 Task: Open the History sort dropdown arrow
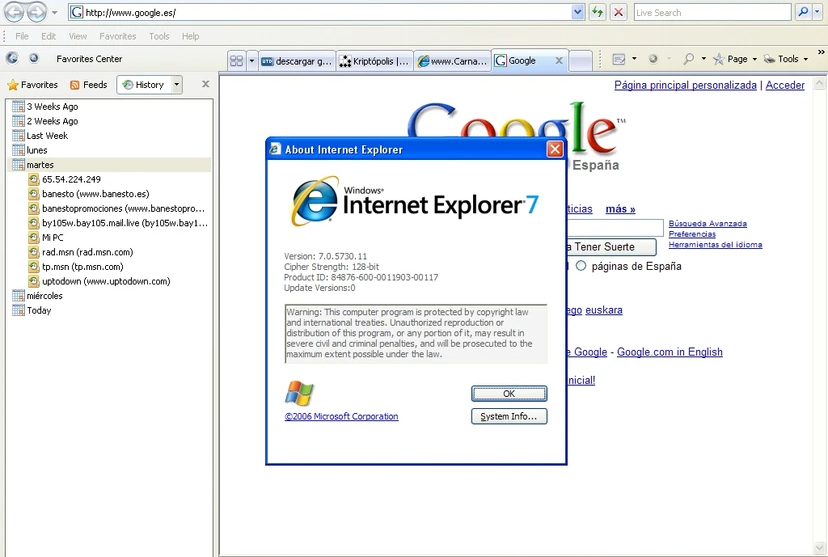[x=177, y=84]
